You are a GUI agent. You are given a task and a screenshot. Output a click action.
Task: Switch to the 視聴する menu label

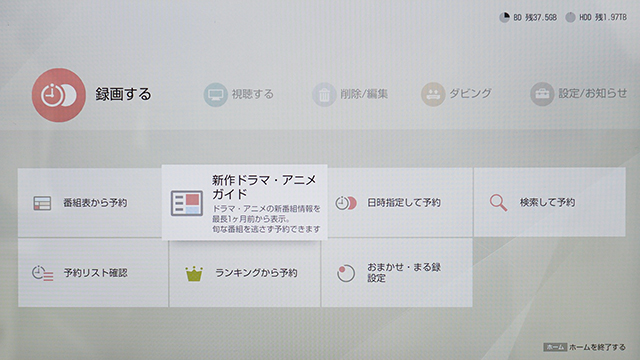coord(253,94)
